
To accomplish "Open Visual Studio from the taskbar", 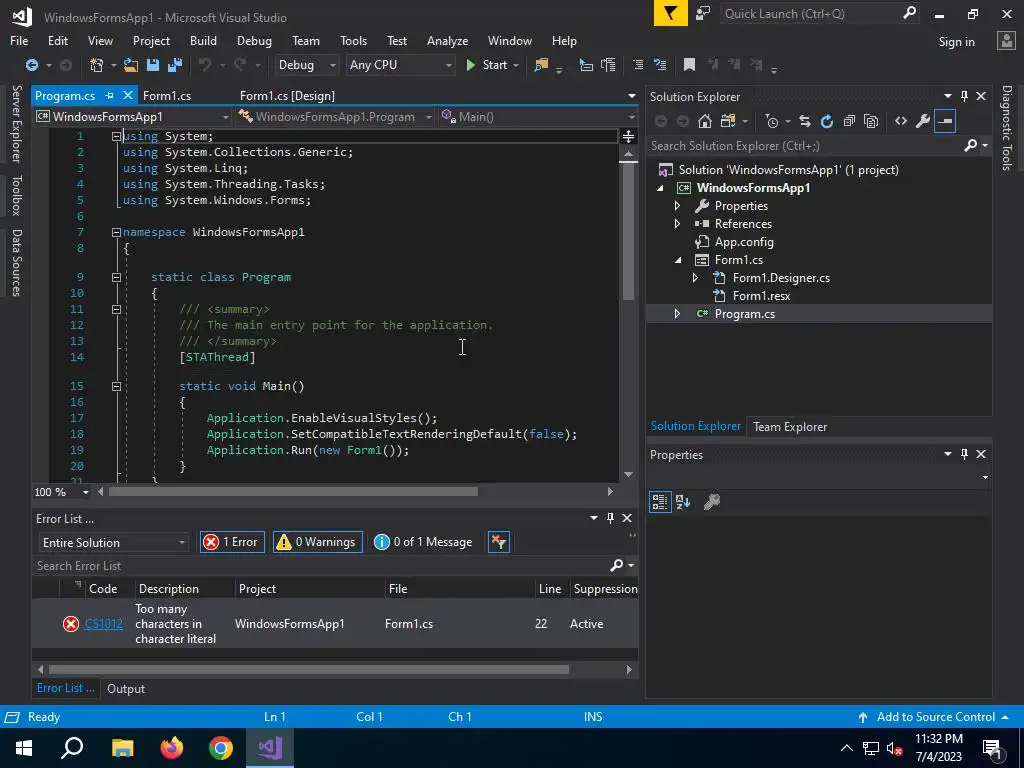I will [270, 748].
